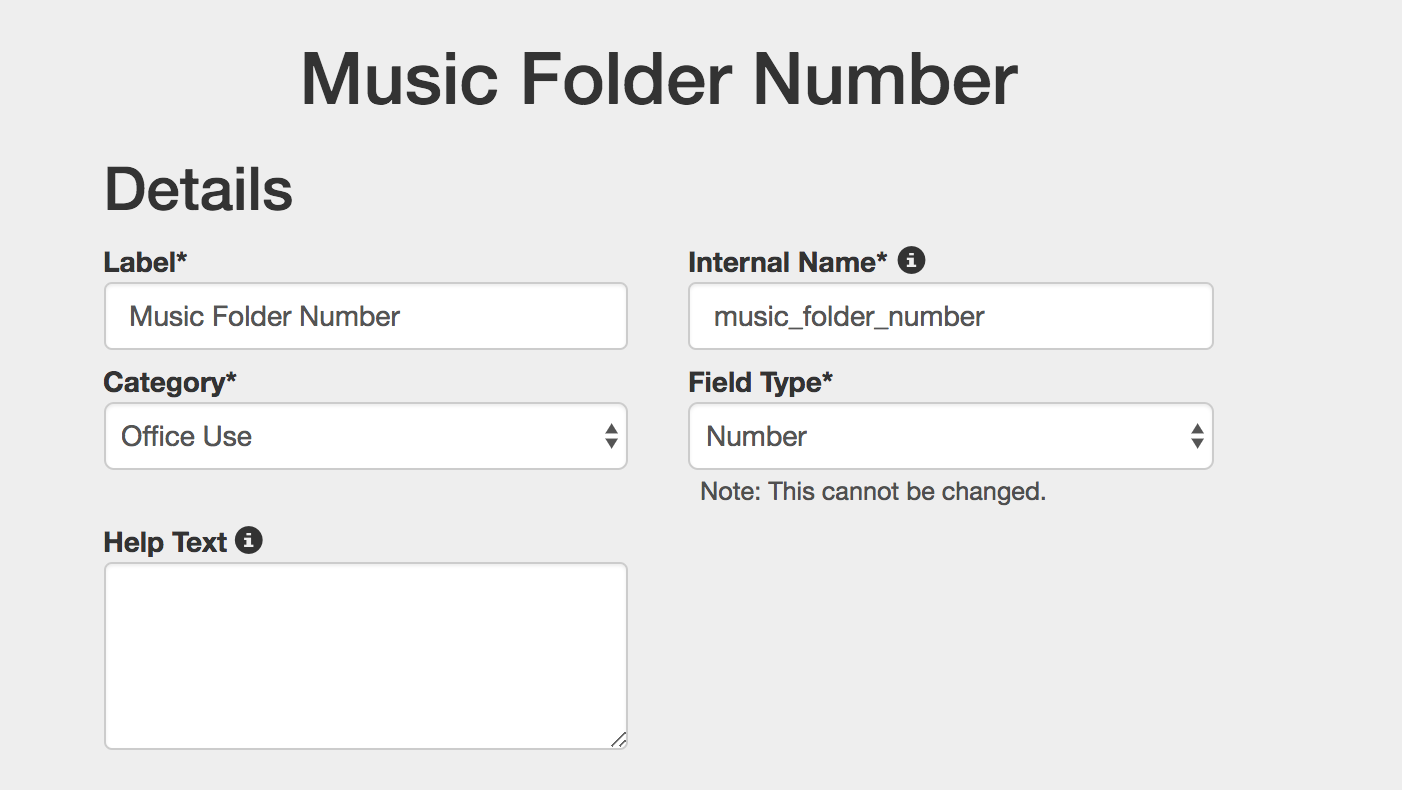Open the Category dropdown showing Office Use

pyautogui.click(x=366, y=436)
